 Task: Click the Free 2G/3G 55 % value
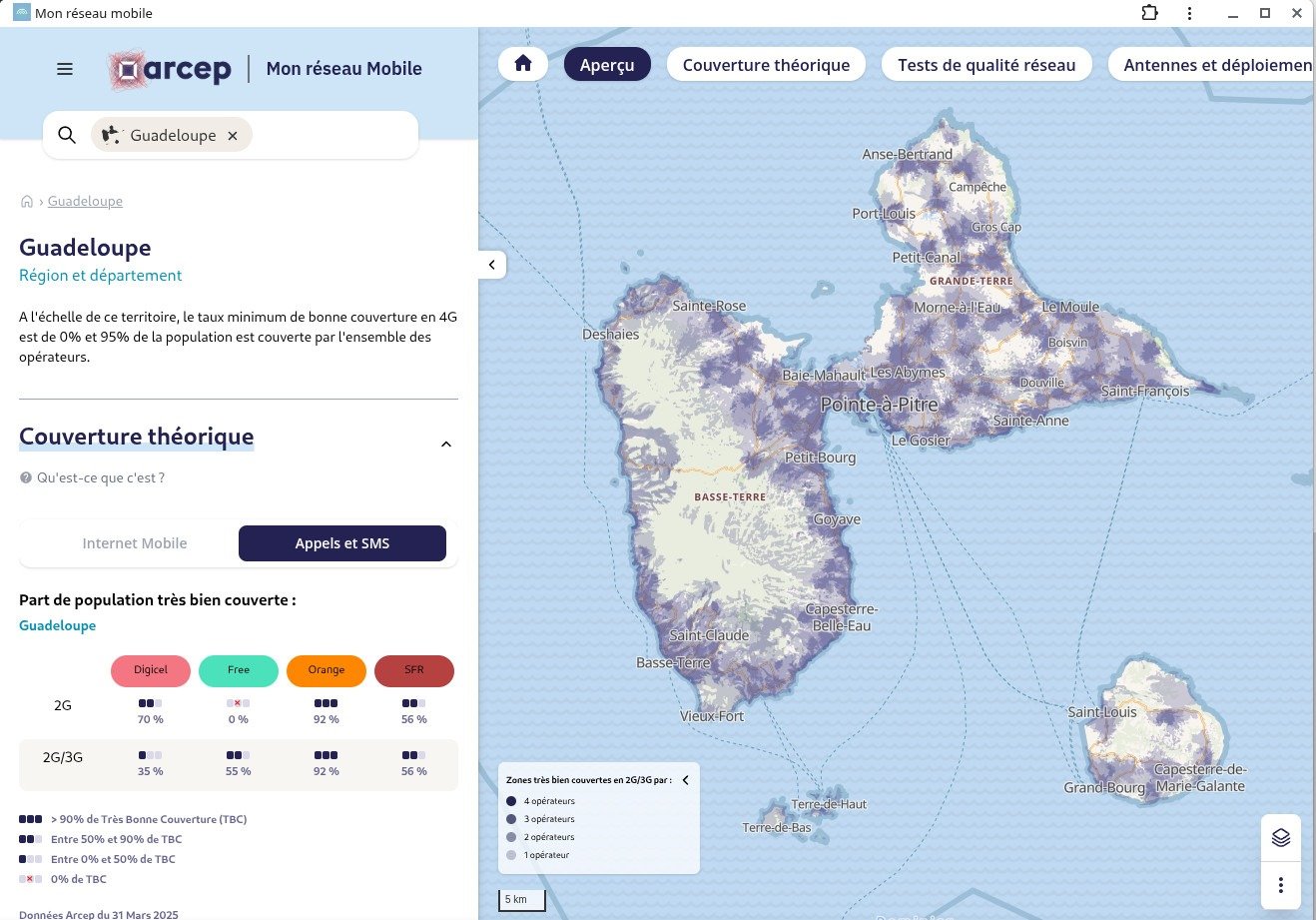click(239, 771)
